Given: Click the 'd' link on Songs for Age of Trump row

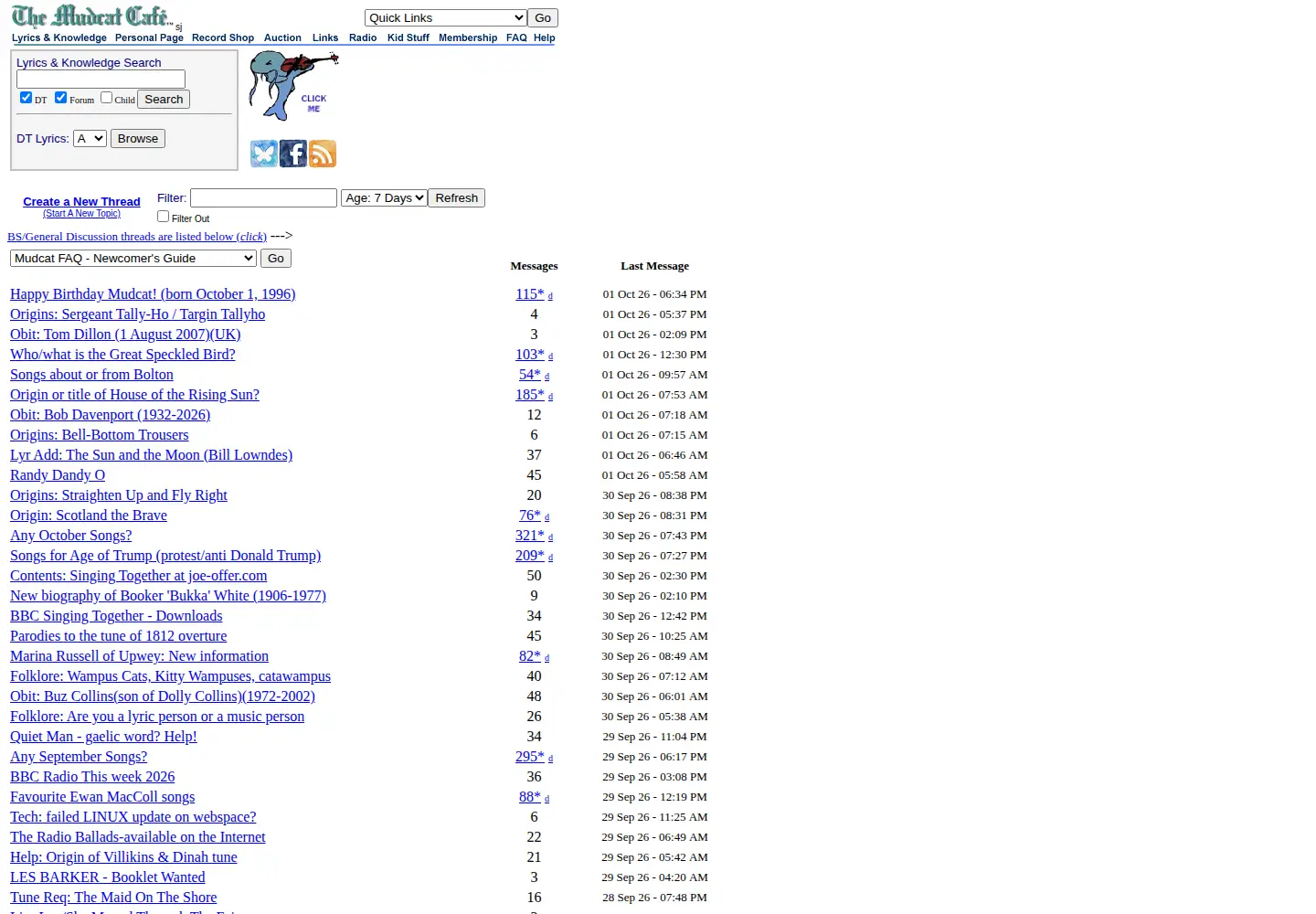Looking at the screenshot, I should 550,558.
